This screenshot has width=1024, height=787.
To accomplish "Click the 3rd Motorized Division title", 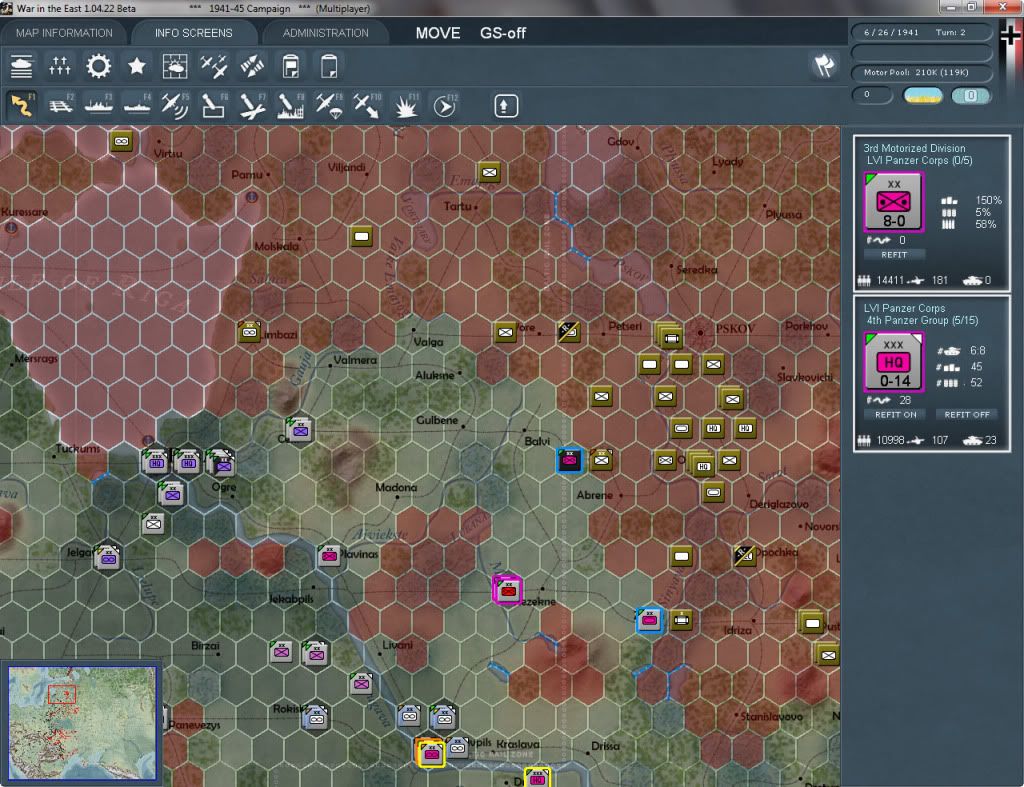I will [x=914, y=148].
